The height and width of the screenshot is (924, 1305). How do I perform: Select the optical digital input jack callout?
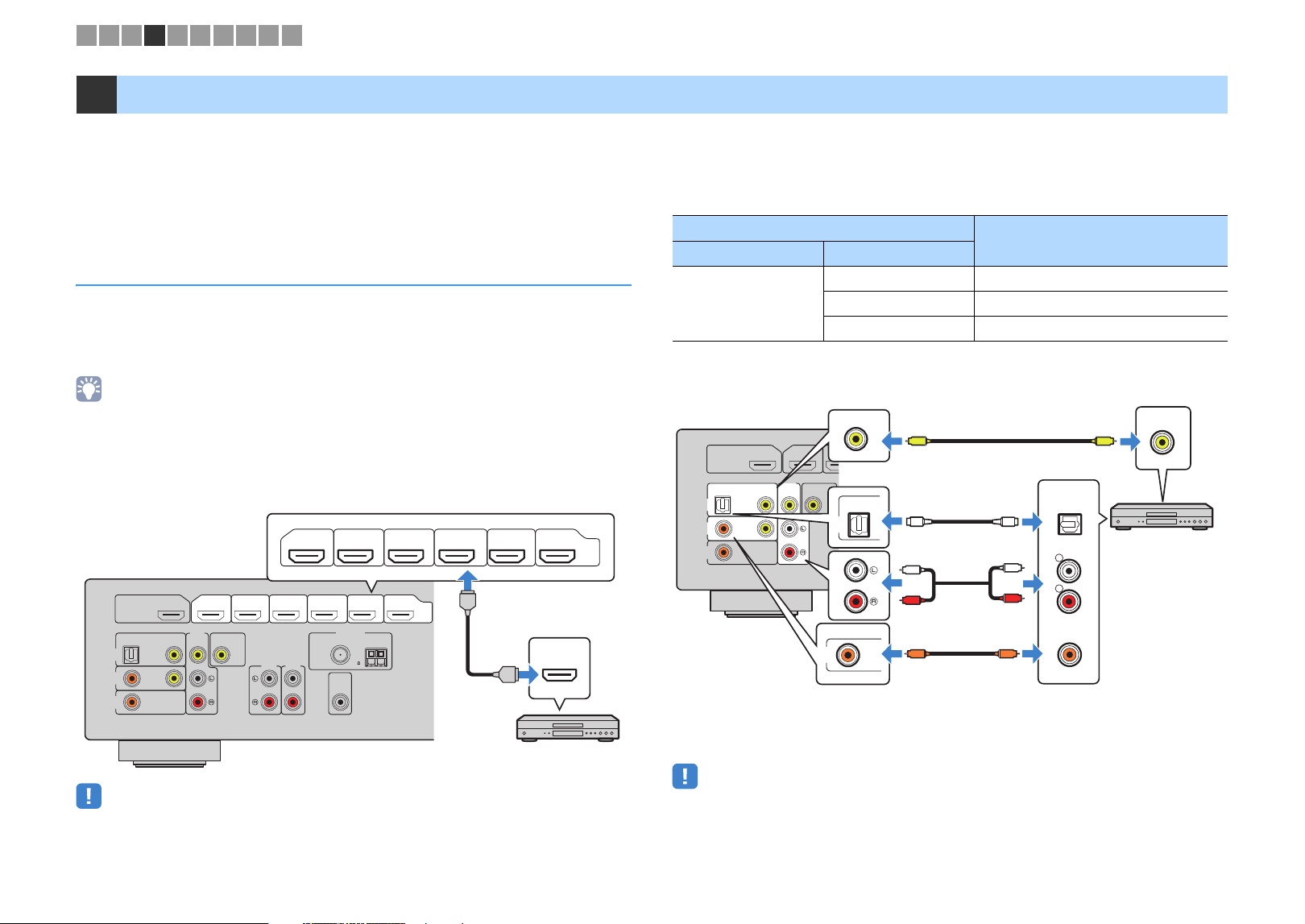click(x=860, y=523)
